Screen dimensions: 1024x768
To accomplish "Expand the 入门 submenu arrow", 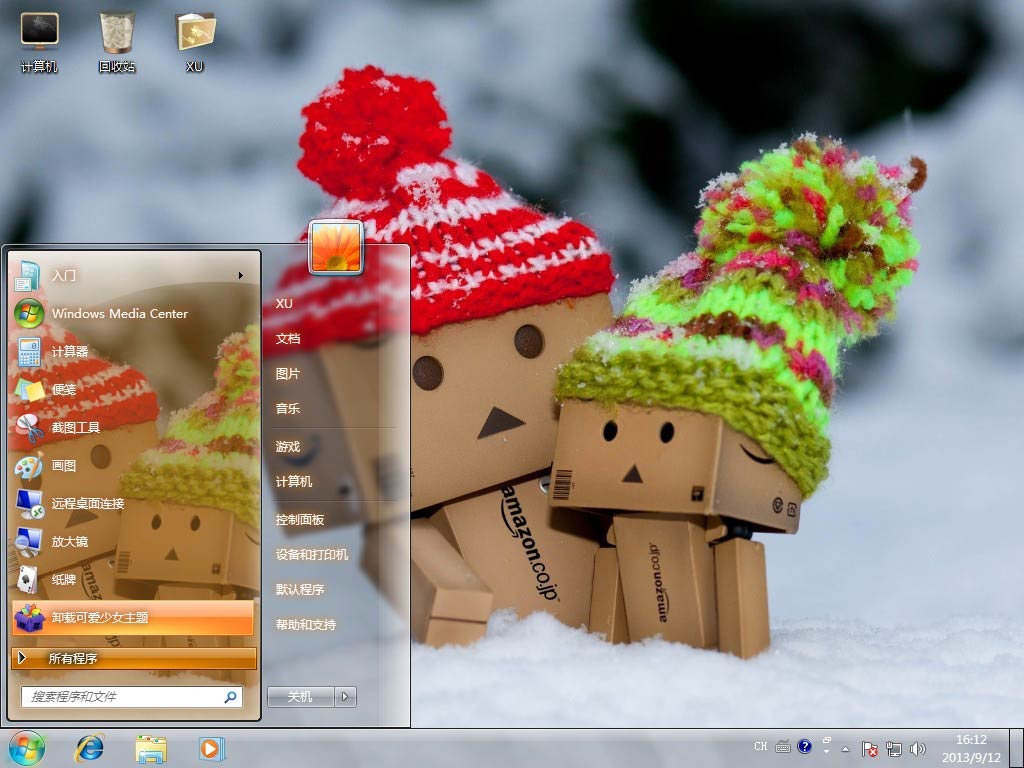I will (240, 275).
